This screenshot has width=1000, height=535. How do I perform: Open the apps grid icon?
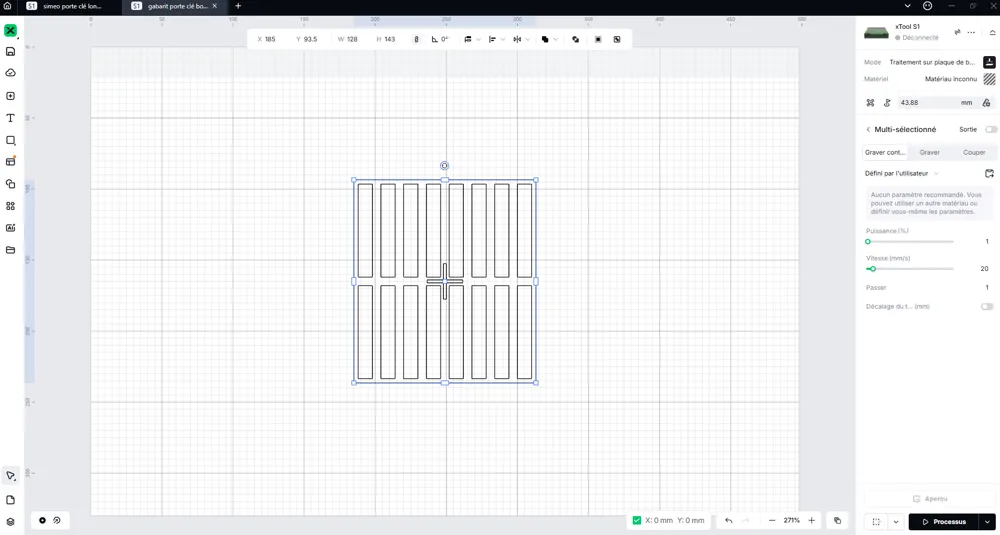point(10,206)
